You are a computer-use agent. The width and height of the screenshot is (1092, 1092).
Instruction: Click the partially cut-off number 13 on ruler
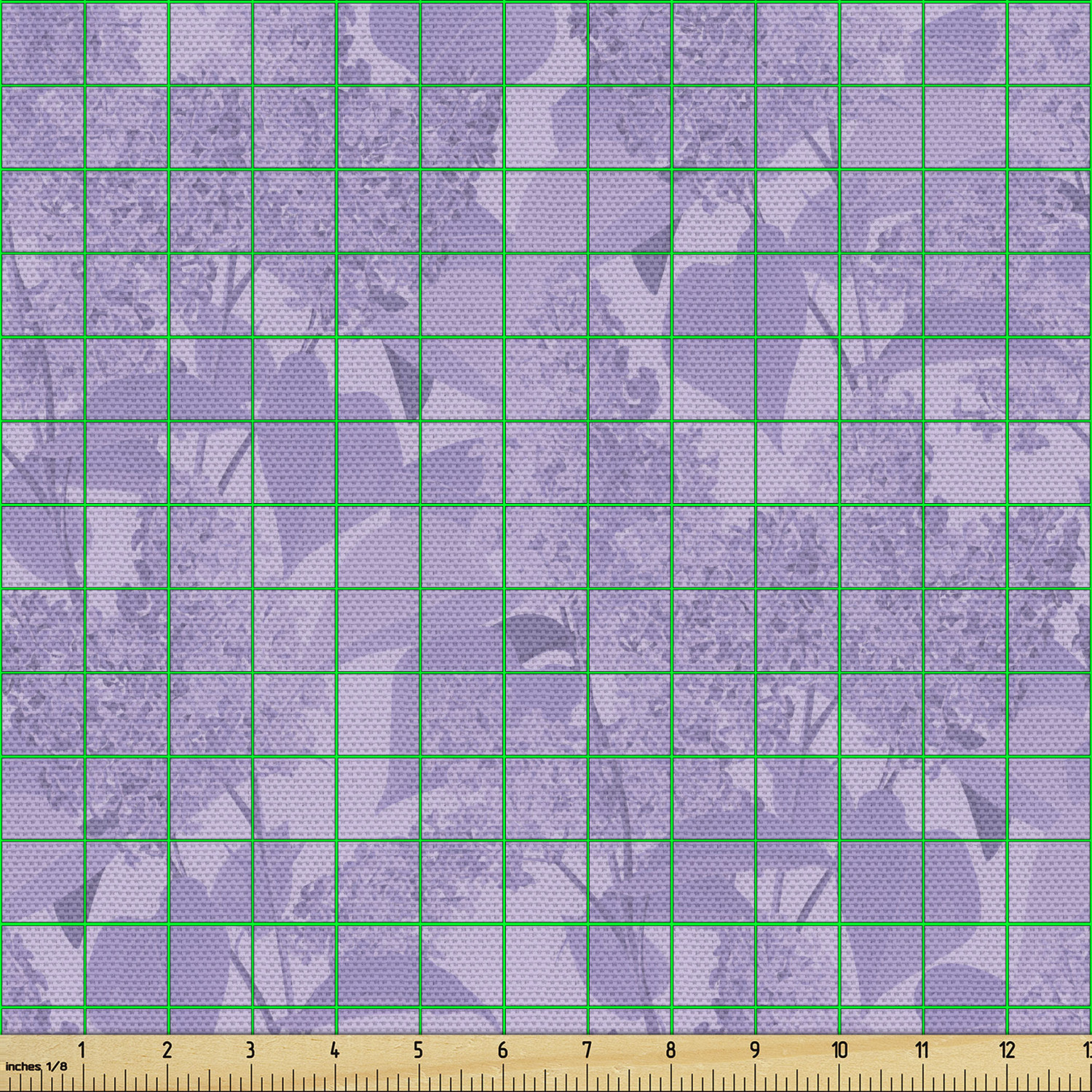[x=1086, y=1050]
